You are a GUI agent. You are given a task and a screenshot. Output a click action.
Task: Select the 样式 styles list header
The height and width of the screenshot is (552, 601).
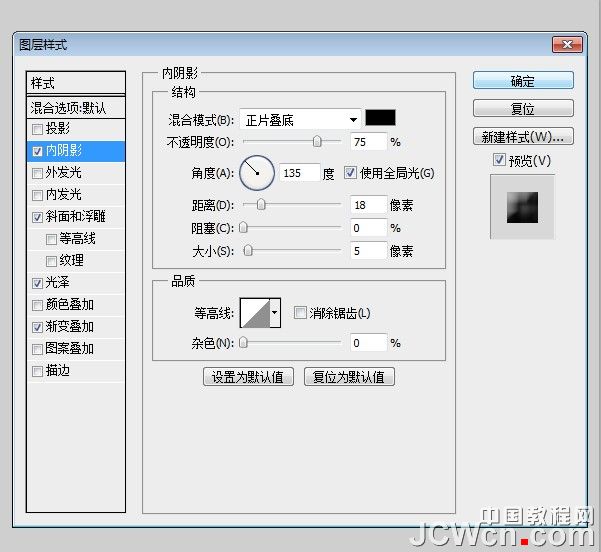76,83
